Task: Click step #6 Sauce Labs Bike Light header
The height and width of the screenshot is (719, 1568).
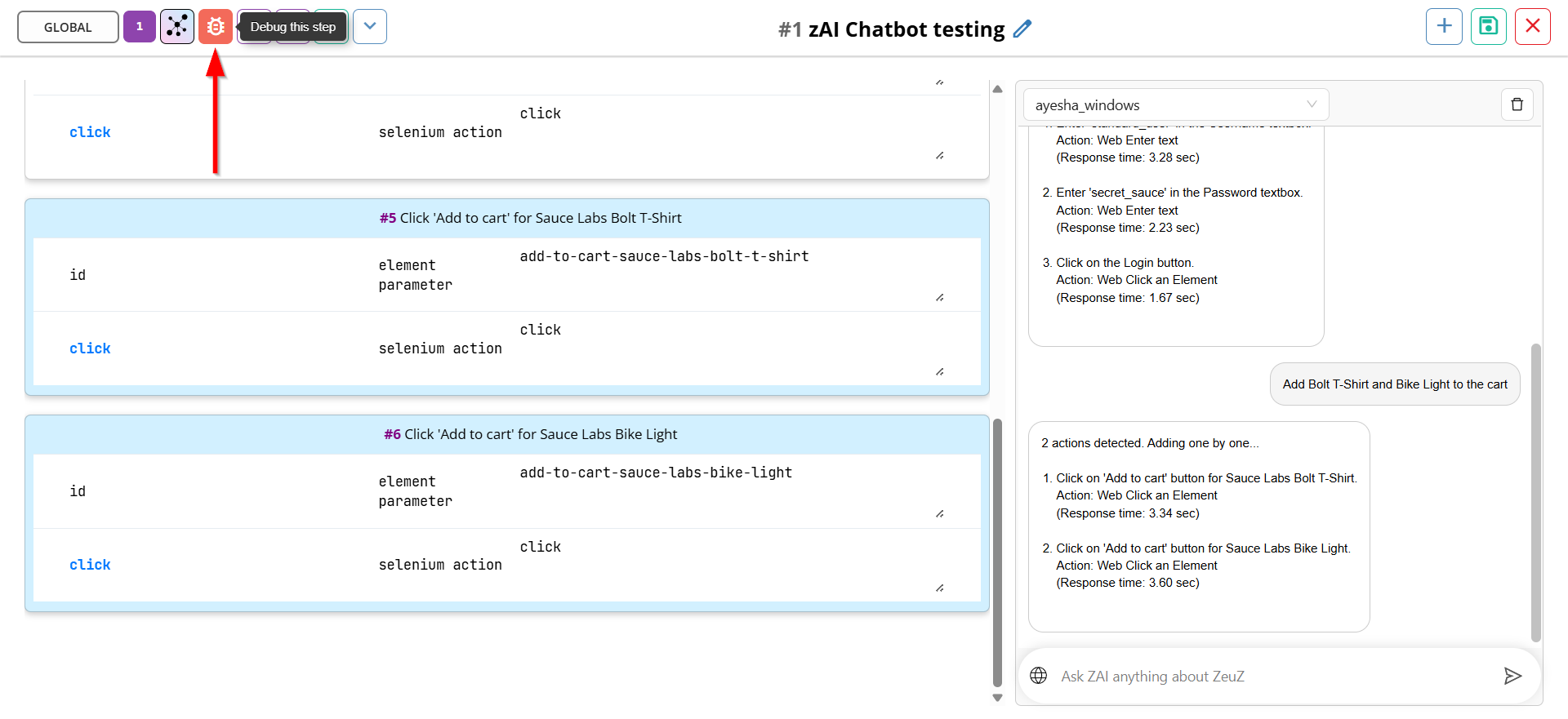Action: (x=531, y=434)
